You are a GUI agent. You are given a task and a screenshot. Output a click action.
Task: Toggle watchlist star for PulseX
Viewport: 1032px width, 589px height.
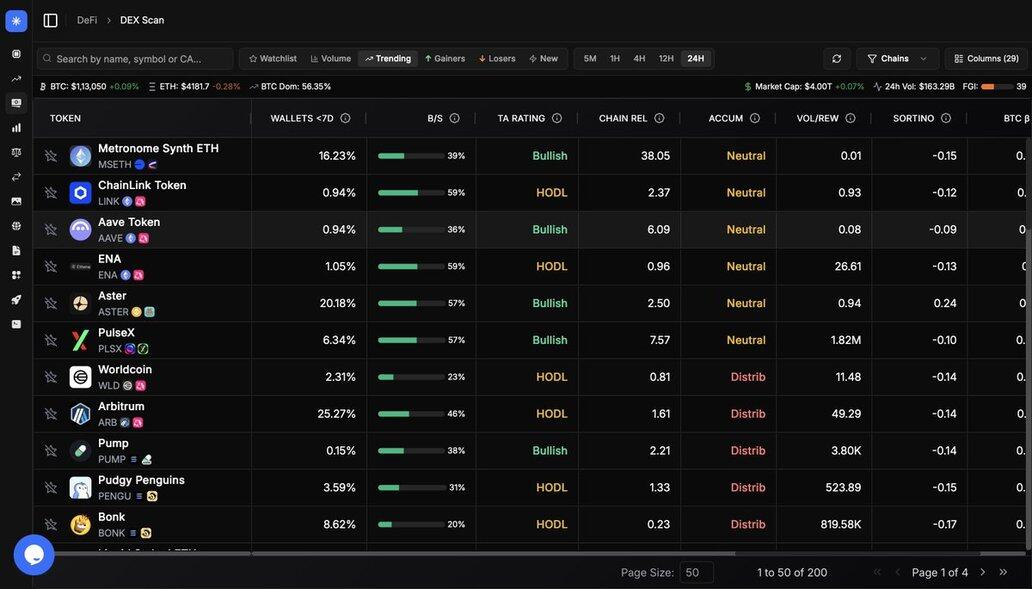click(51, 340)
